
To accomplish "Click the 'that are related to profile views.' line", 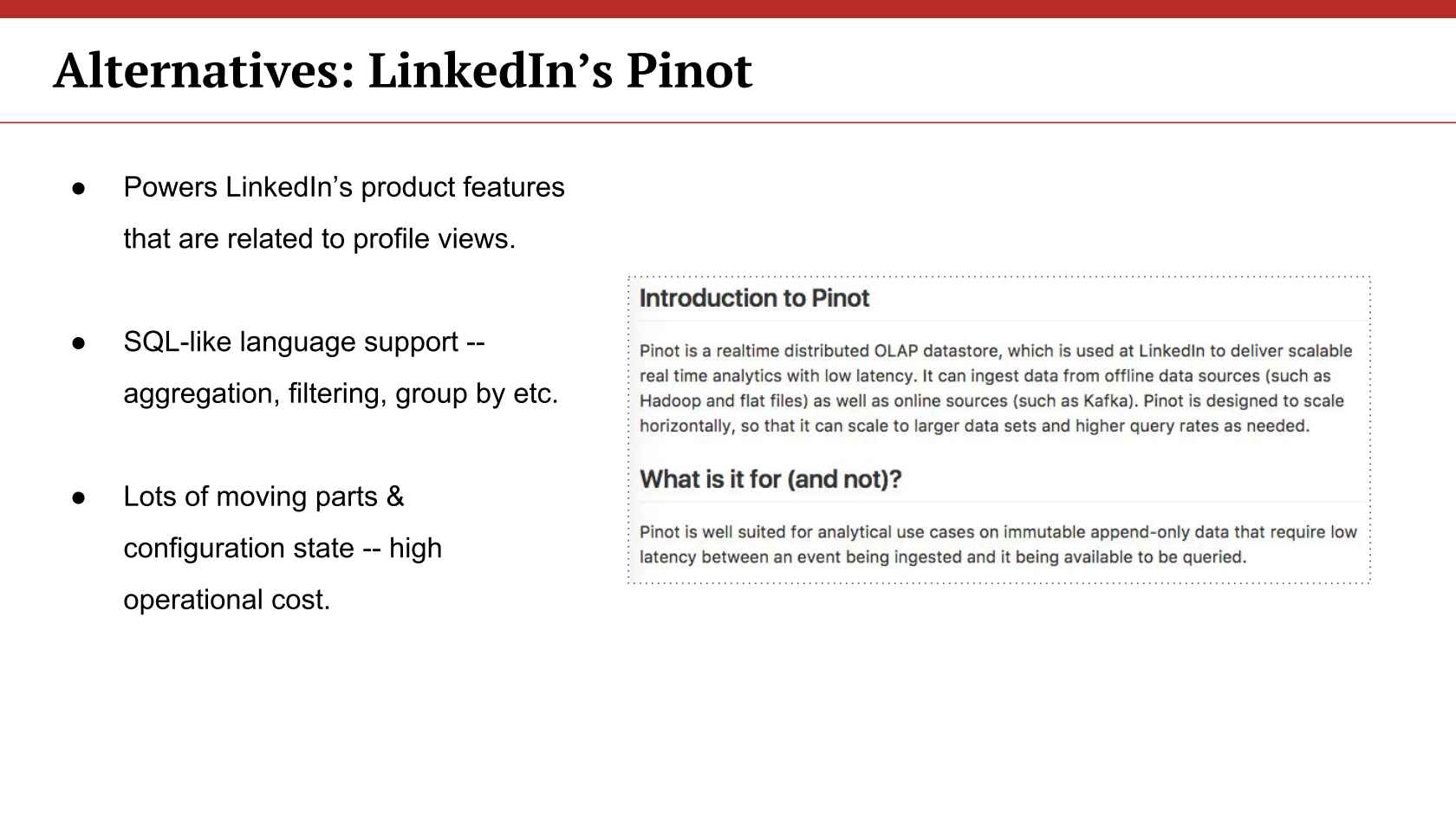I will [320, 238].
